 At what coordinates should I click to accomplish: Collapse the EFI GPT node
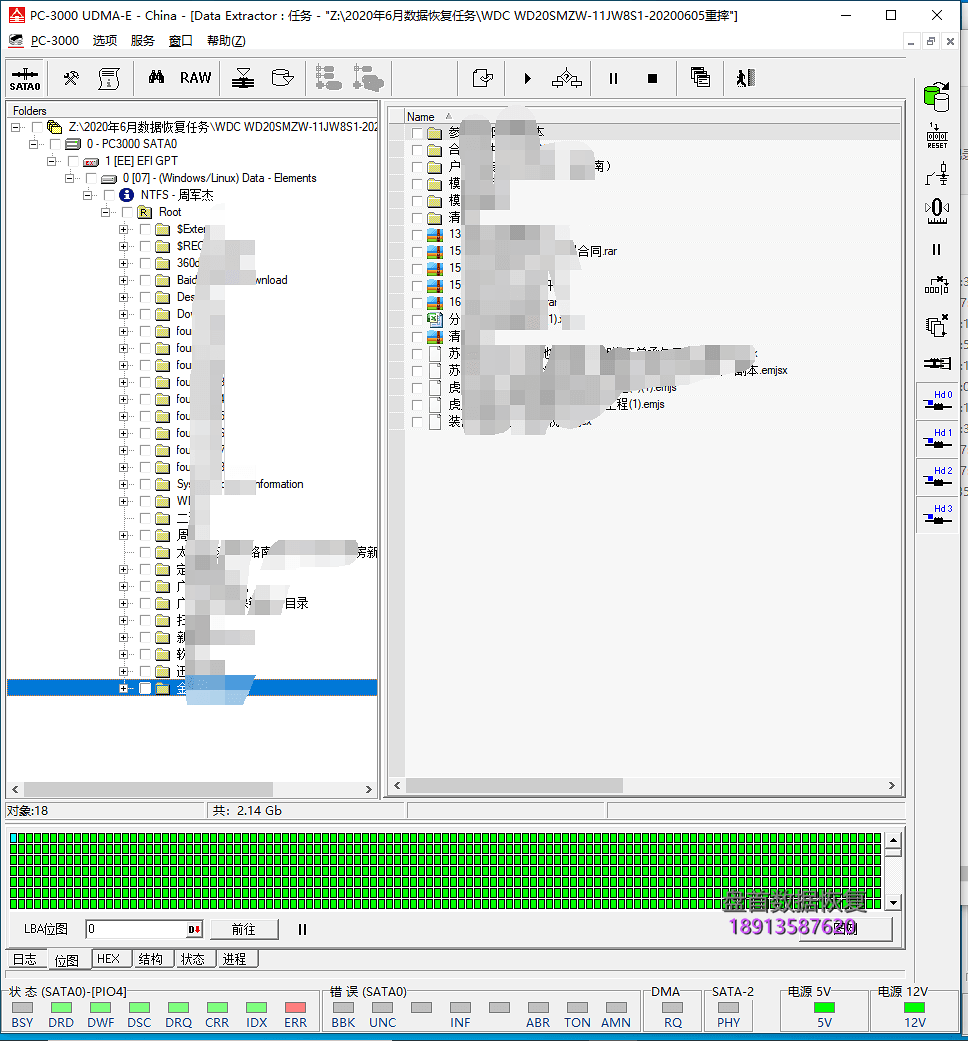point(51,161)
